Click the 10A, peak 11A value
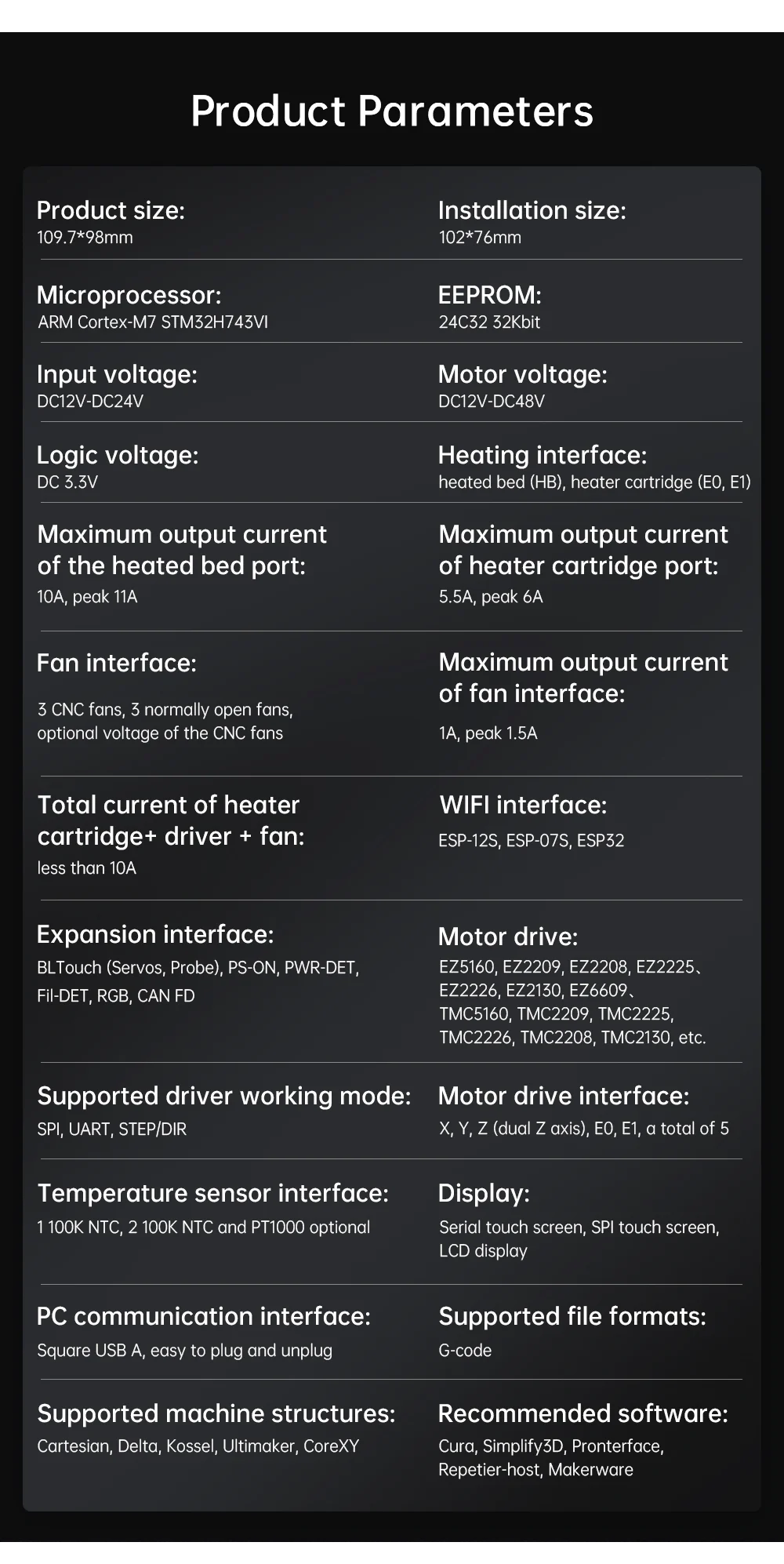 pos(87,597)
